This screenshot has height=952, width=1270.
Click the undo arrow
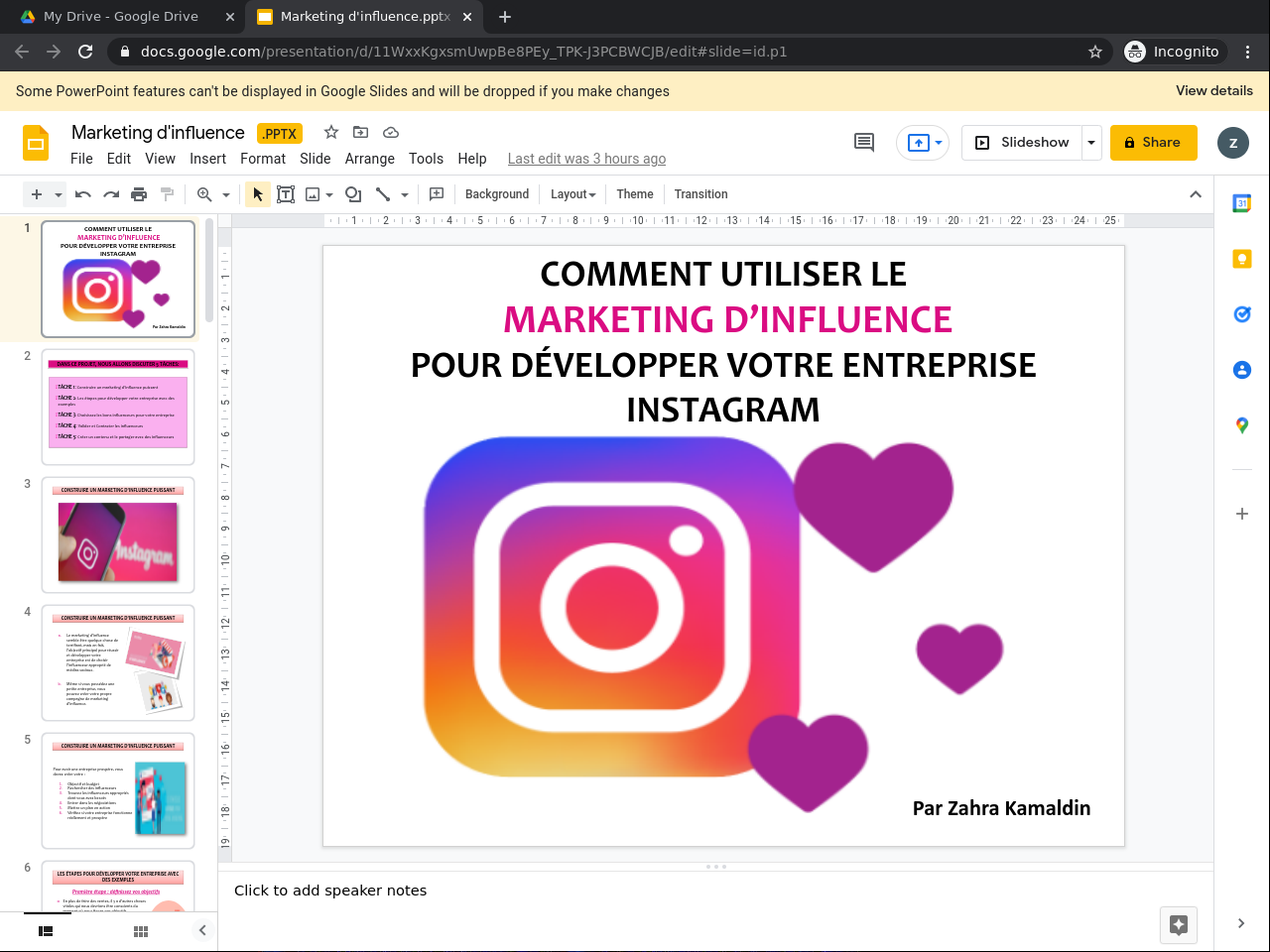click(x=83, y=194)
